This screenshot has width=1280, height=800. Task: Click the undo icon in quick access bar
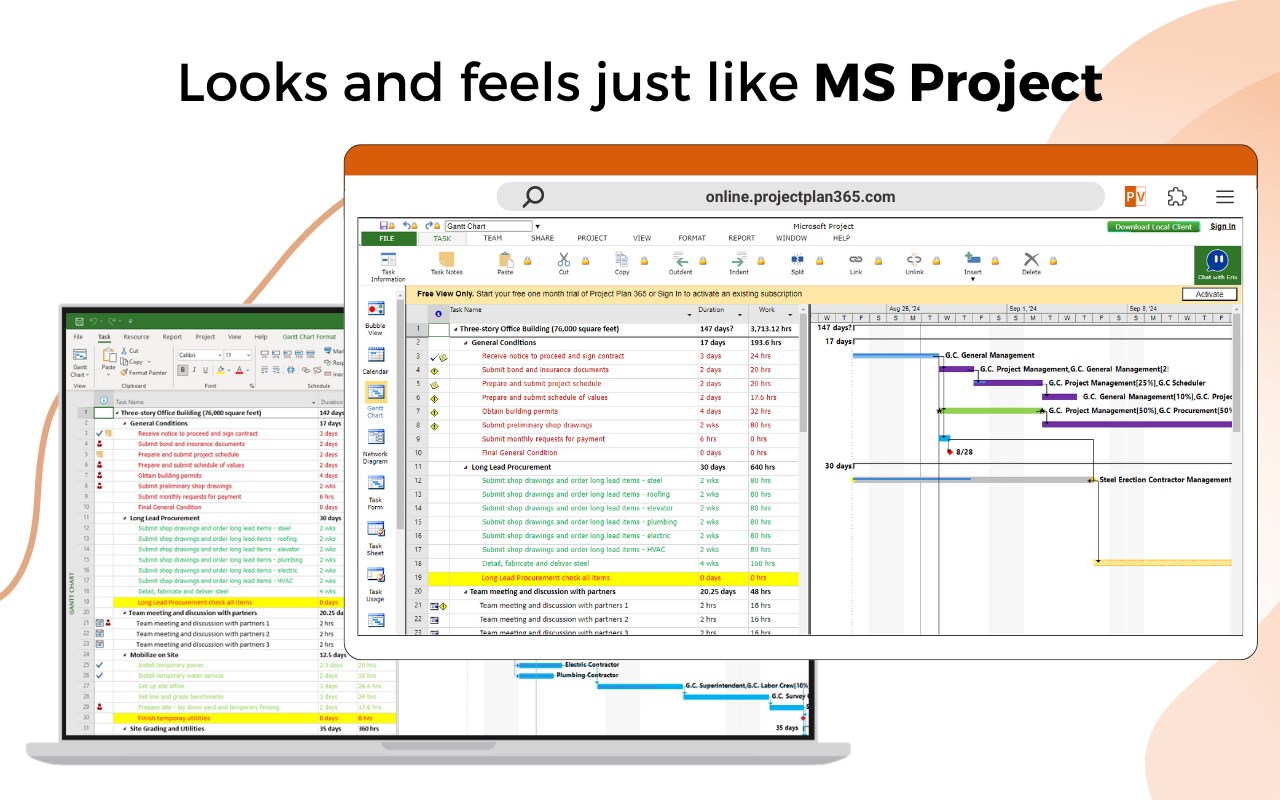407,226
